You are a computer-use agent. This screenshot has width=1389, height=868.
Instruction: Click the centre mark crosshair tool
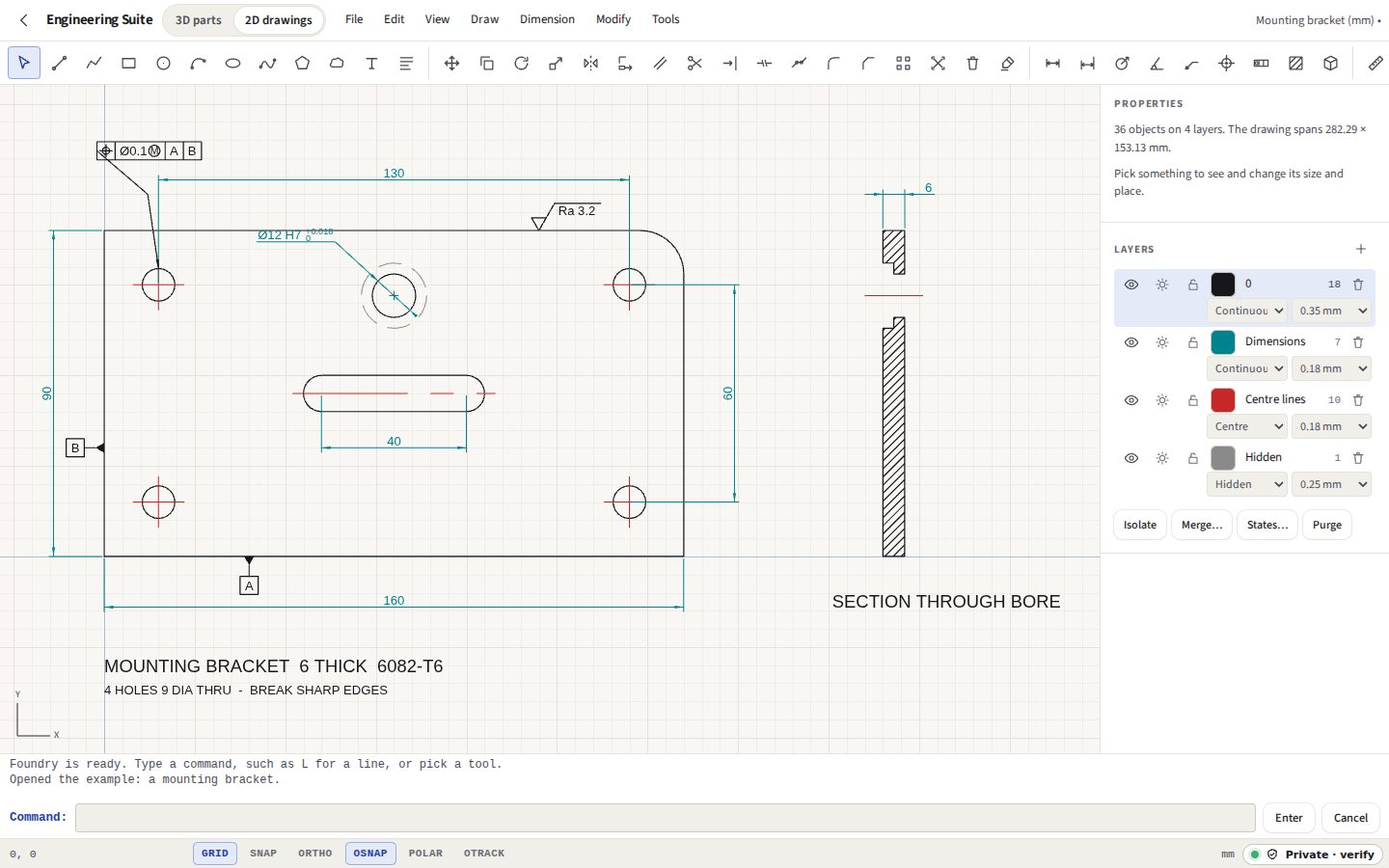click(1226, 64)
